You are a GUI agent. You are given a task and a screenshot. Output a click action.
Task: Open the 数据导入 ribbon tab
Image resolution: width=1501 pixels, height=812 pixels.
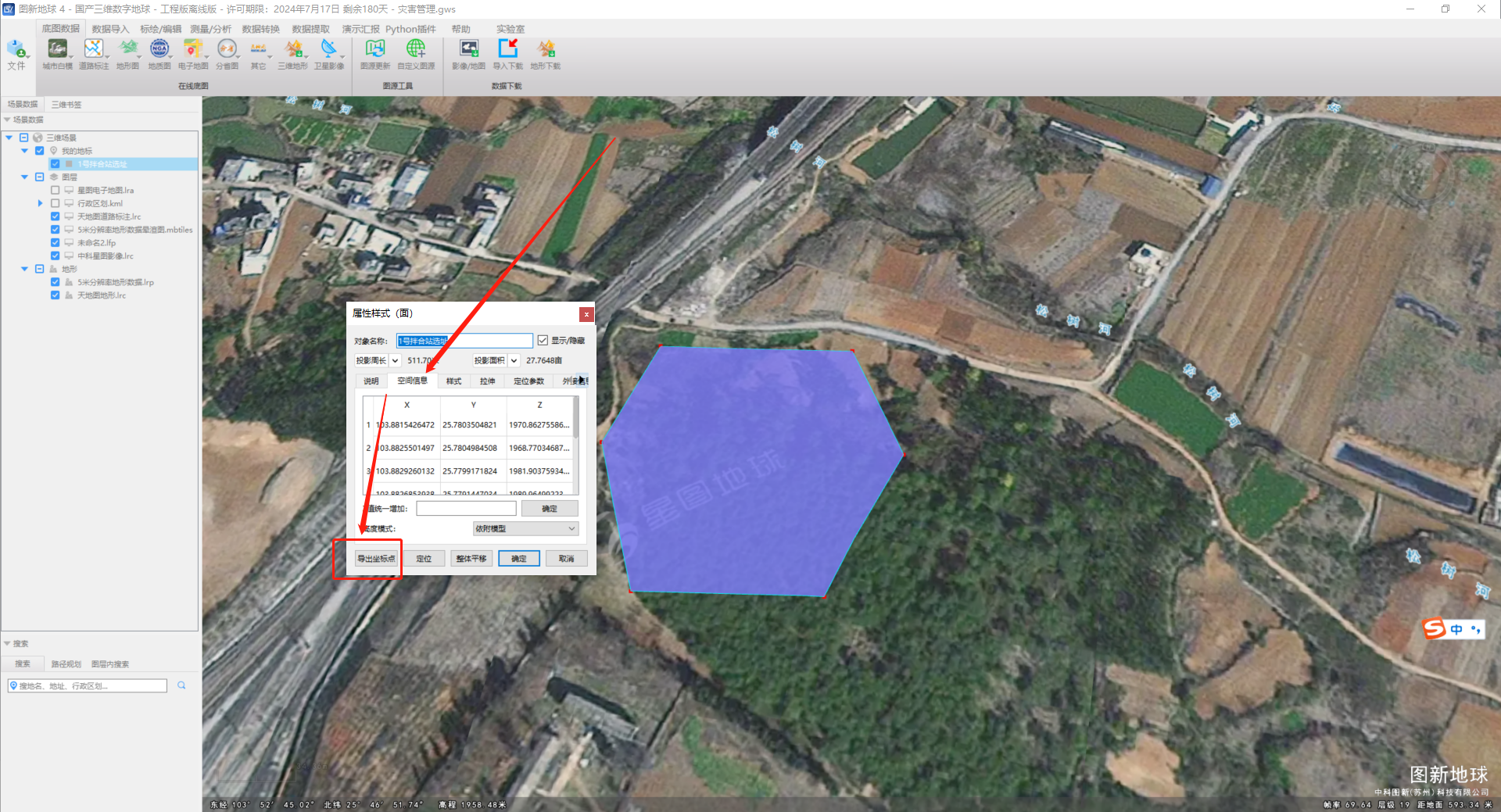tap(110, 29)
